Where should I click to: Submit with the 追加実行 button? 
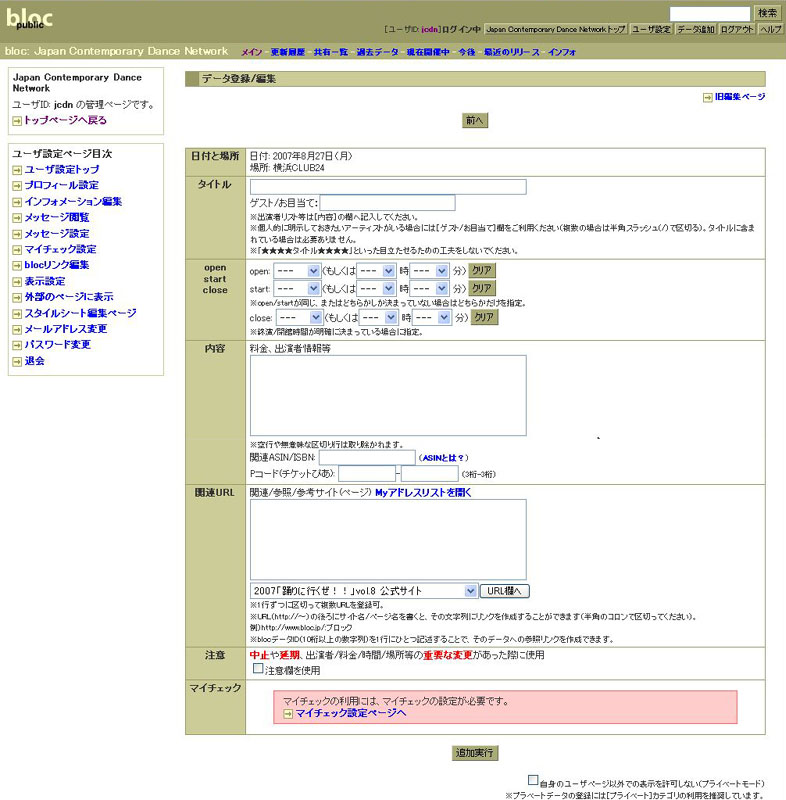[x=474, y=753]
